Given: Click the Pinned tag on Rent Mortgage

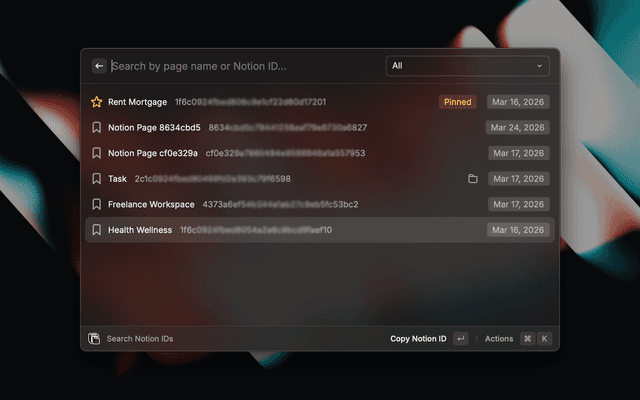Looking at the screenshot, I should point(457,102).
